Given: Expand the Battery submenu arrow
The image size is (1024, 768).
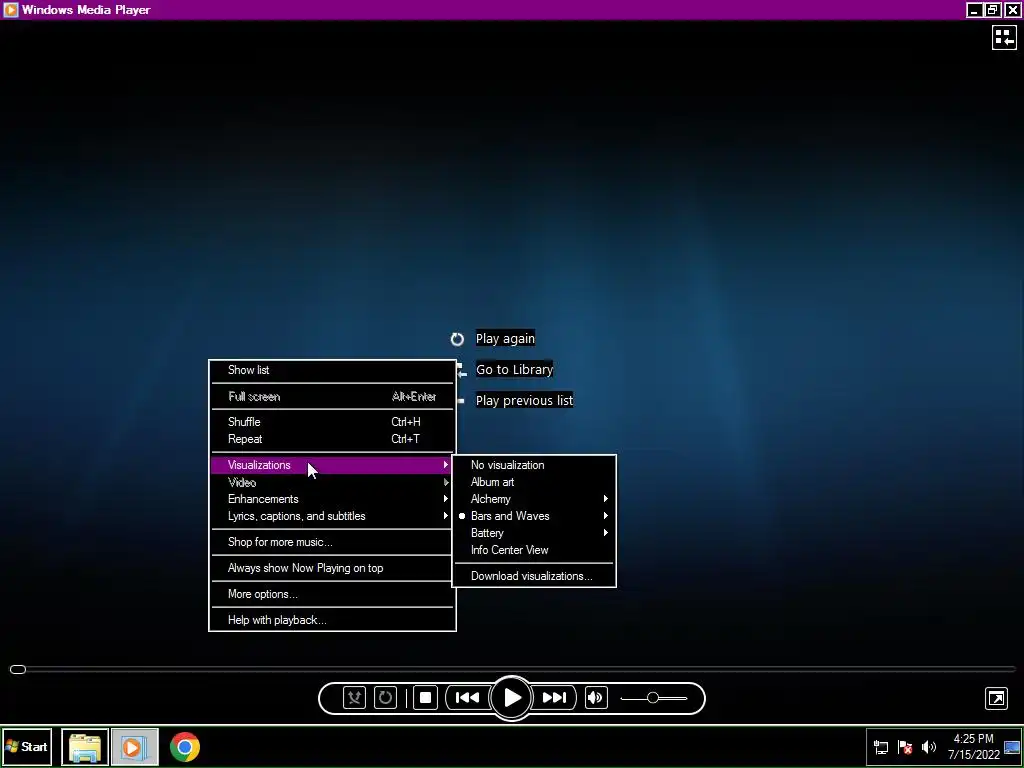Looking at the screenshot, I should (606, 533).
